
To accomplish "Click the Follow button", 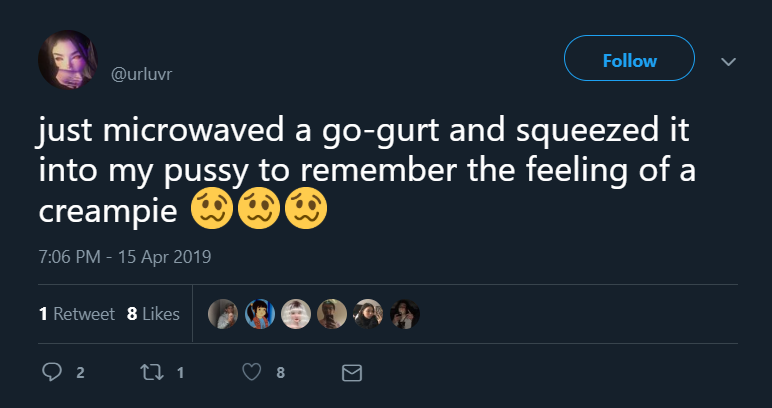I will click(x=629, y=60).
